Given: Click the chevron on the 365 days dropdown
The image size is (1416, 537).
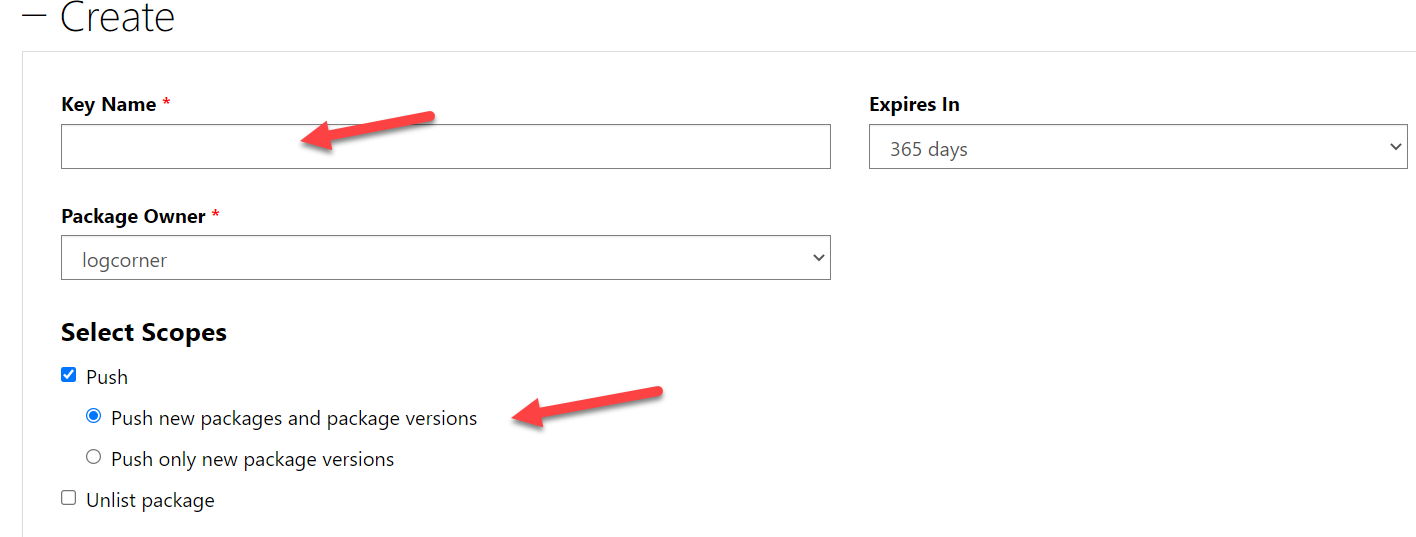Looking at the screenshot, I should pos(1396,147).
